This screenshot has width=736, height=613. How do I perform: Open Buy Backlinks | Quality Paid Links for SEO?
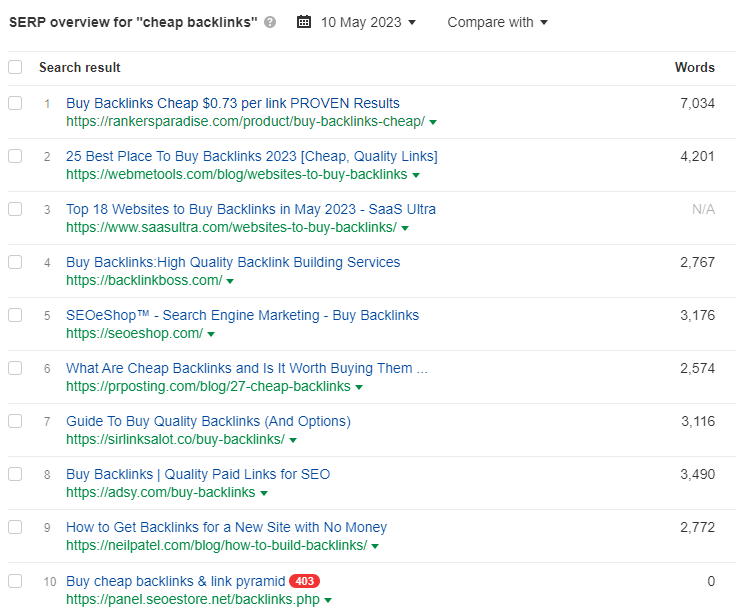(x=198, y=474)
